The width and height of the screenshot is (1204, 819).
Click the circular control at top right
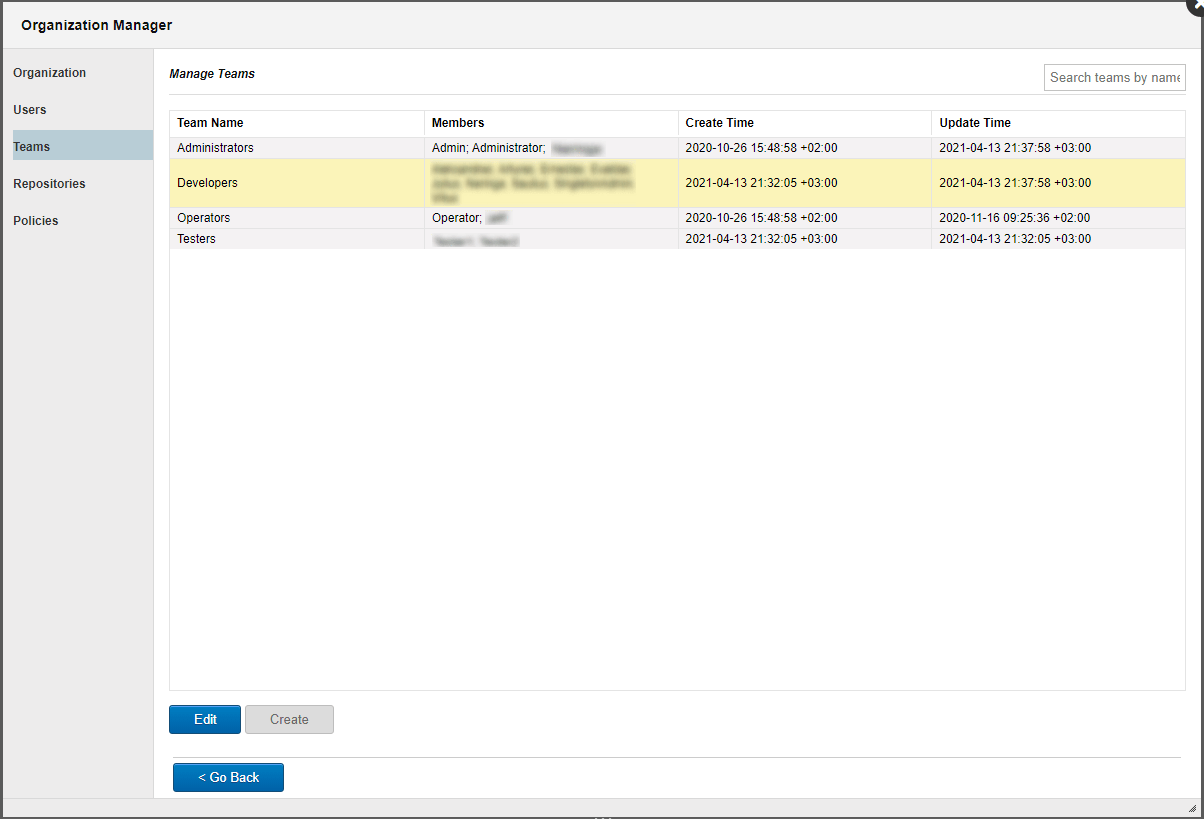coord(1196,5)
